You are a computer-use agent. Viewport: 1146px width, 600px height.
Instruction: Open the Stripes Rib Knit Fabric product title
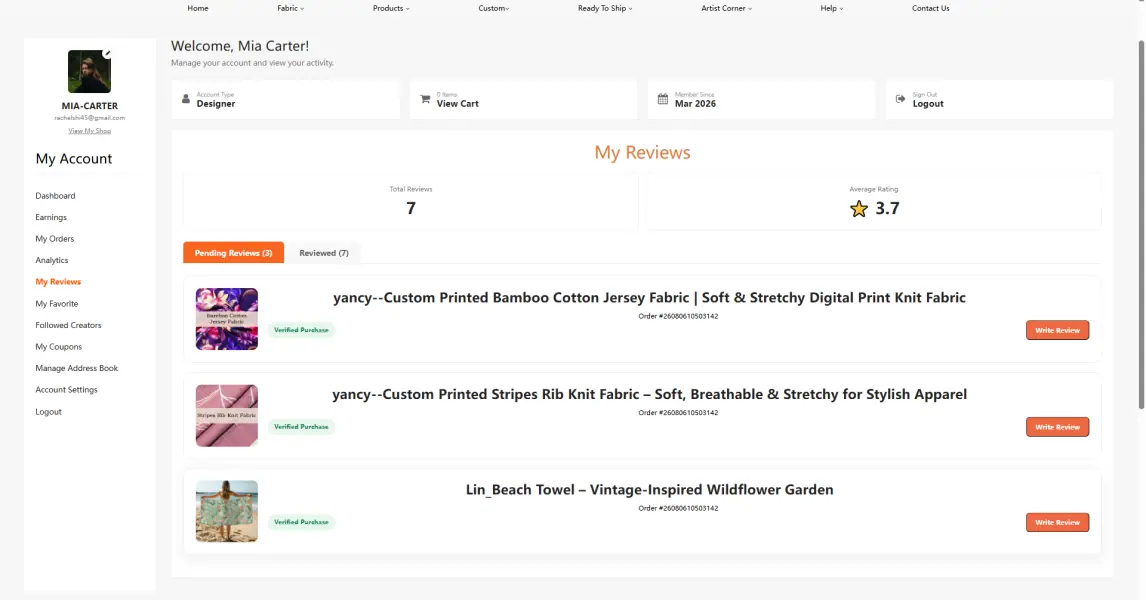(649, 394)
